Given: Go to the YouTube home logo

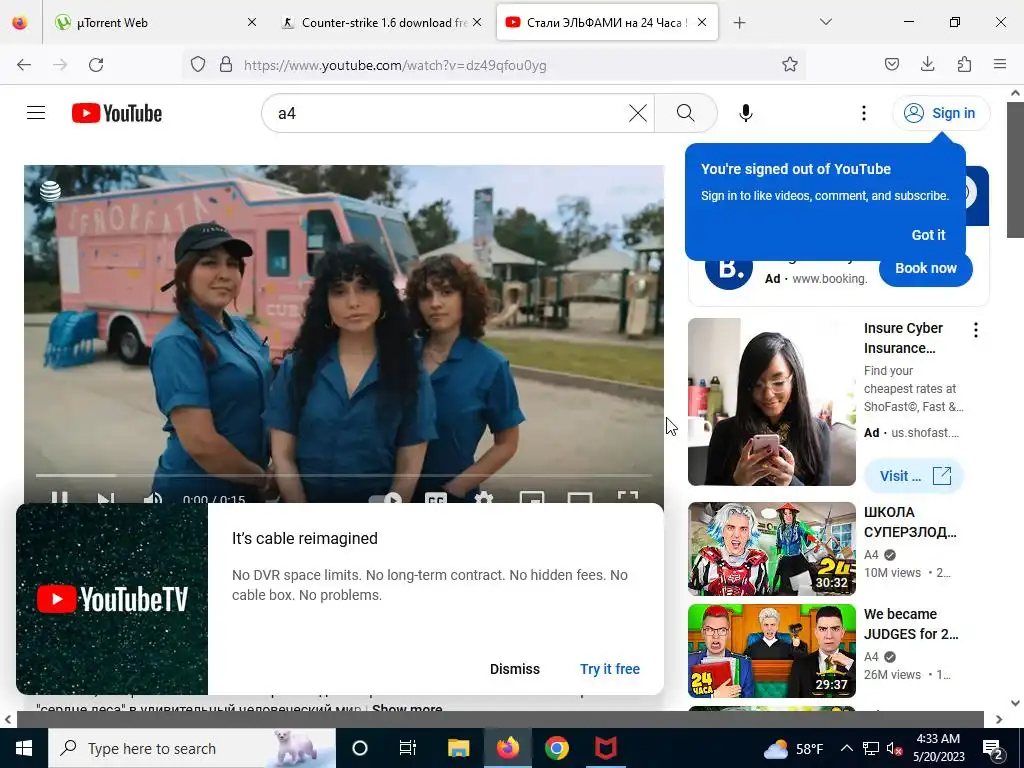Looking at the screenshot, I should tap(117, 113).
